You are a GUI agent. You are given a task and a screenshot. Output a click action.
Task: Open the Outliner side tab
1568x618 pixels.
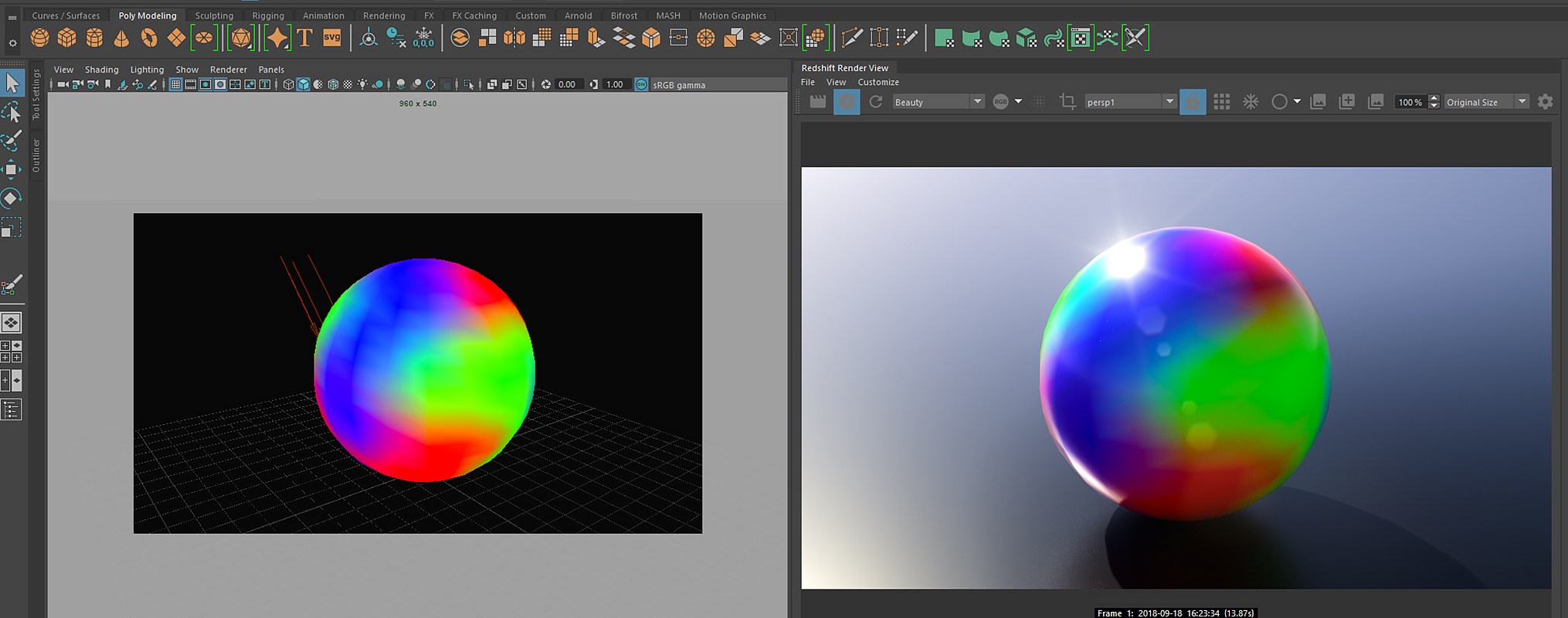[36, 155]
